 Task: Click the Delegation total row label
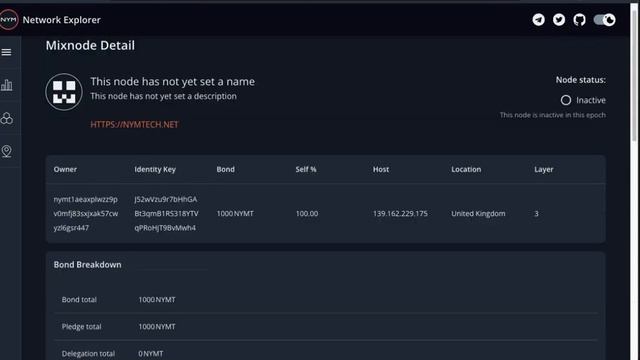[x=88, y=353]
